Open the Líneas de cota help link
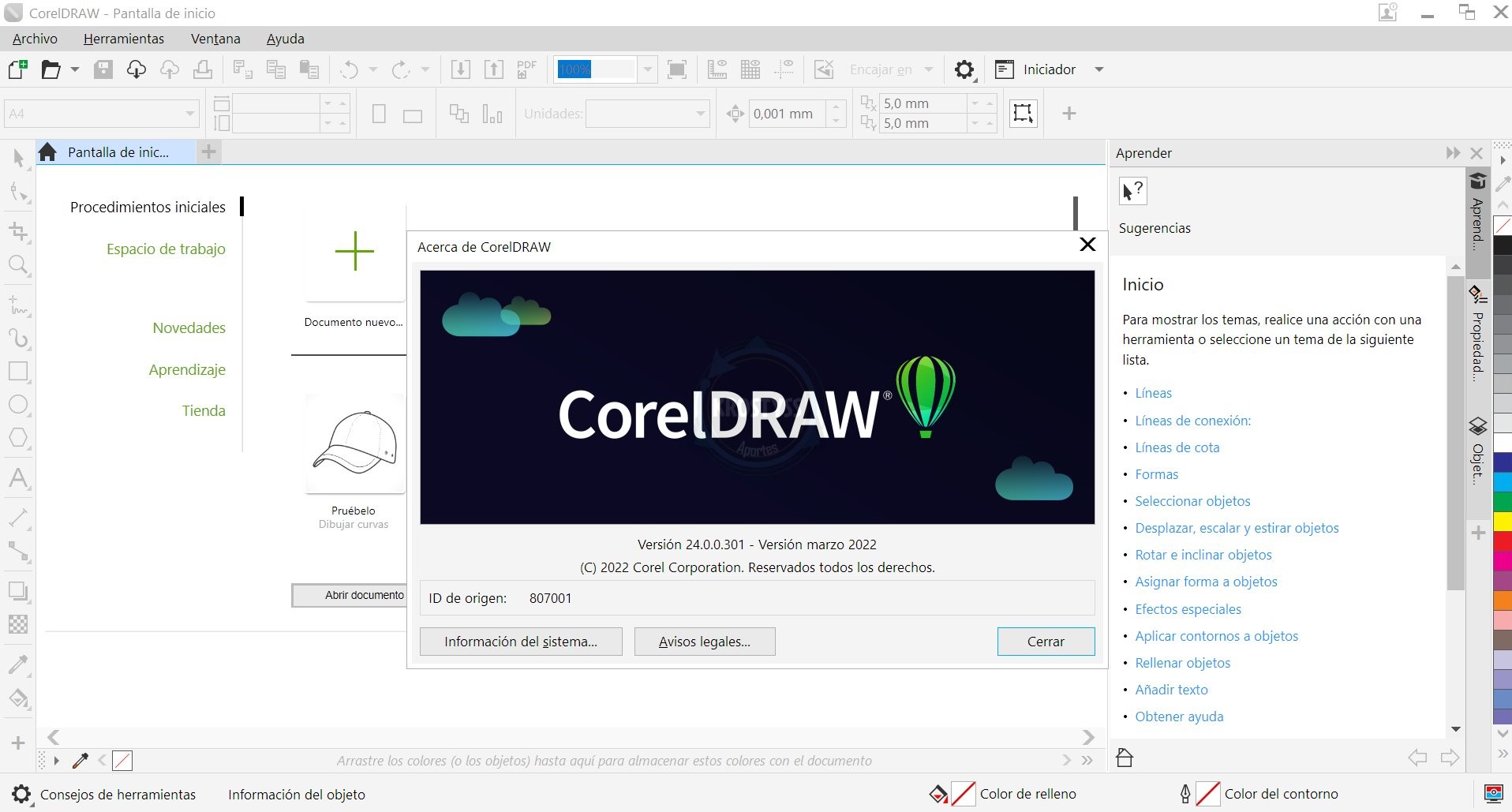Screen dimensions: 1512x812 tap(1177, 447)
